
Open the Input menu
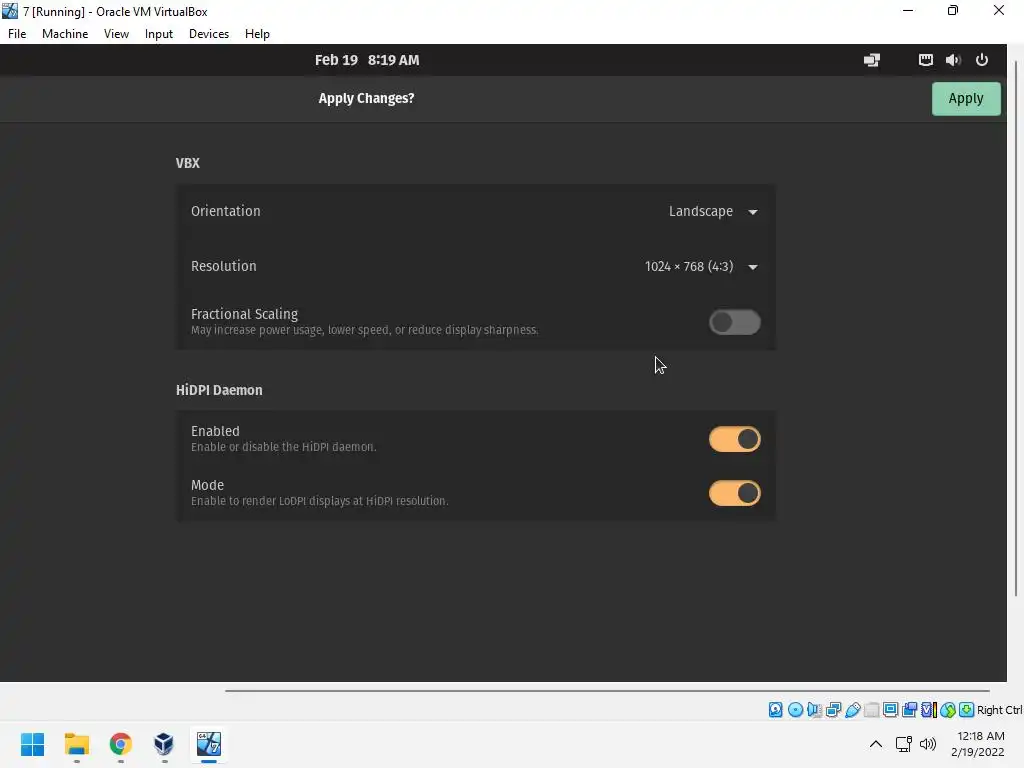(159, 34)
